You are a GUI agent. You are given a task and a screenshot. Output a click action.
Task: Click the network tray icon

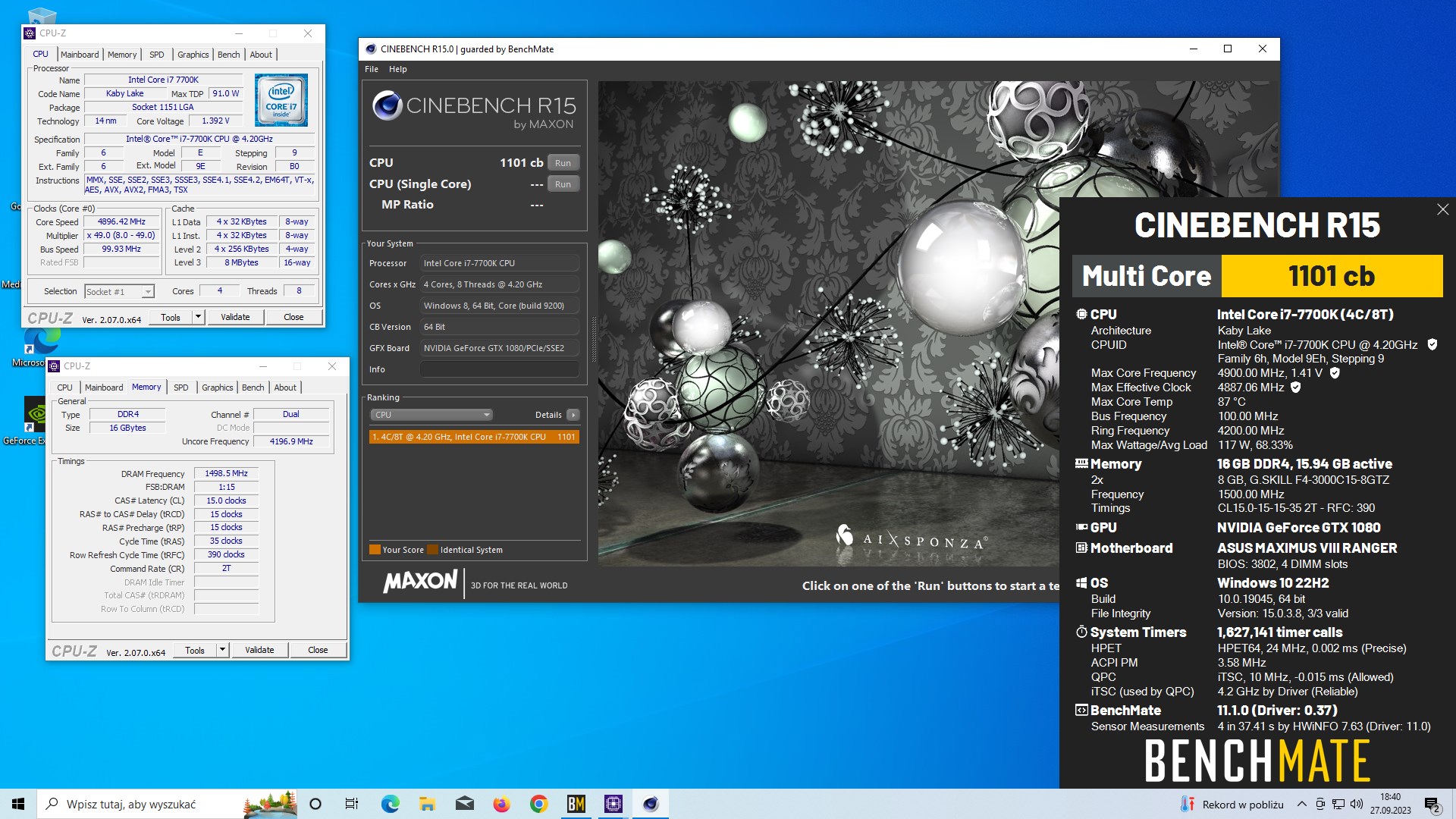click(x=1338, y=804)
